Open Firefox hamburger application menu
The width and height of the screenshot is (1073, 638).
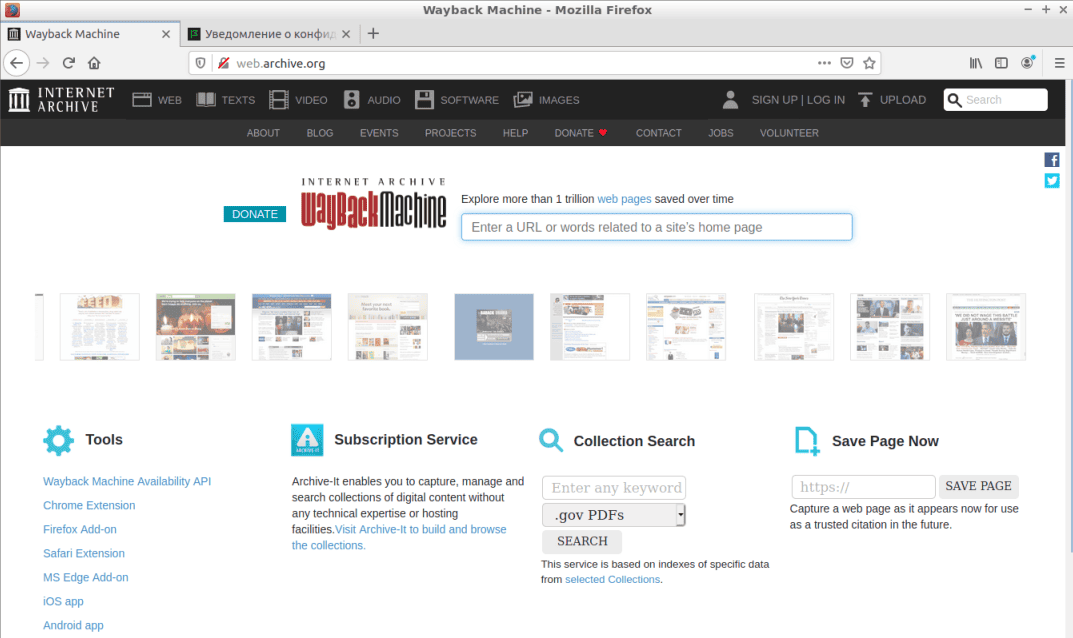[1060, 63]
